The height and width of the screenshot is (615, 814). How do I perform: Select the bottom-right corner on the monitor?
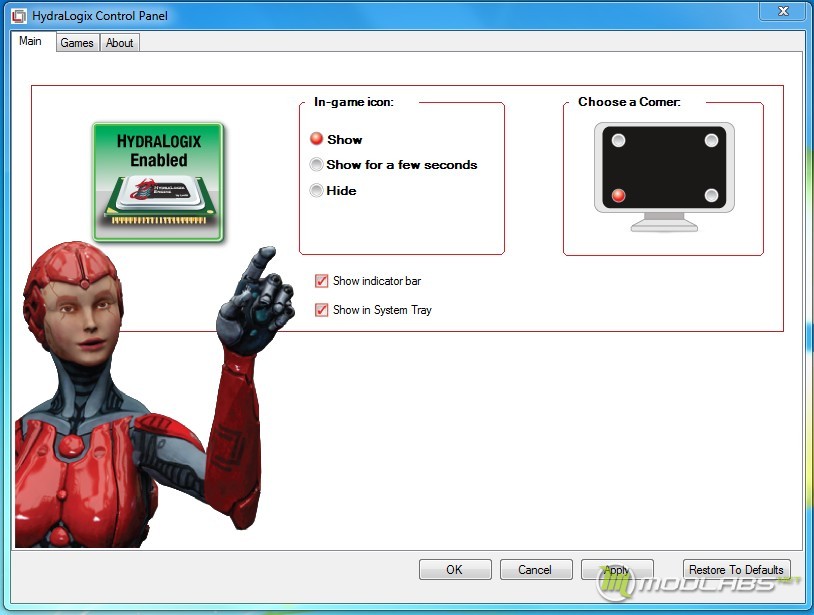pos(711,196)
